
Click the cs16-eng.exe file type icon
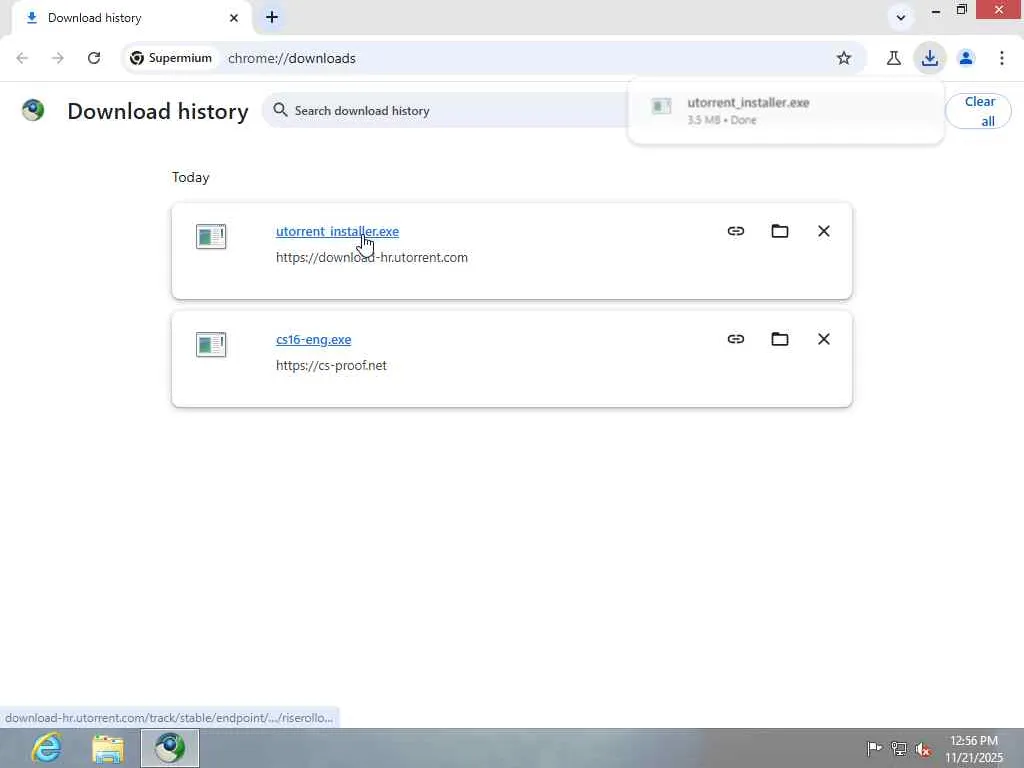click(211, 344)
